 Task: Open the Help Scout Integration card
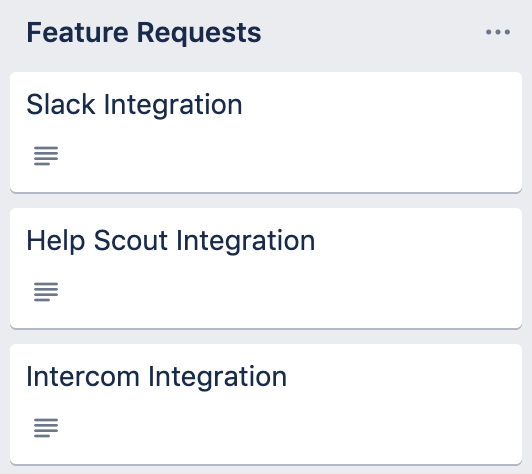point(266,268)
